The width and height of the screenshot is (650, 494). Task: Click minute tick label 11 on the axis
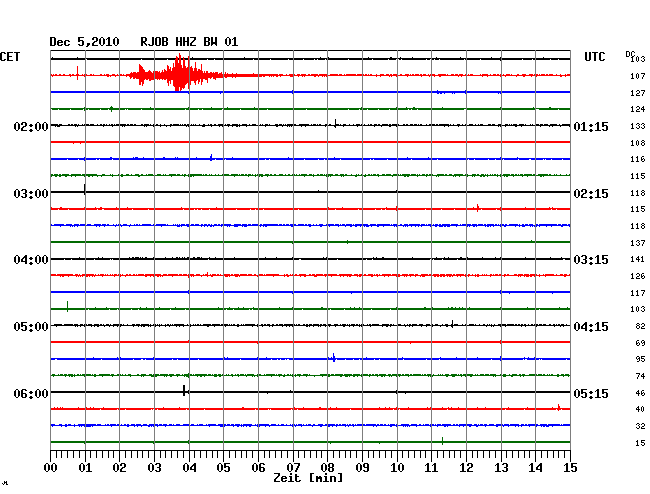click(431, 468)
